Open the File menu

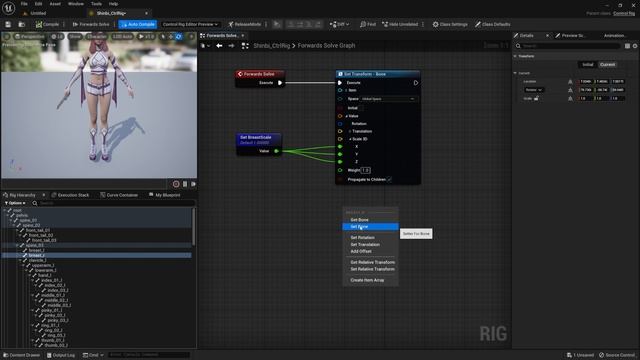tap(24, 4)
